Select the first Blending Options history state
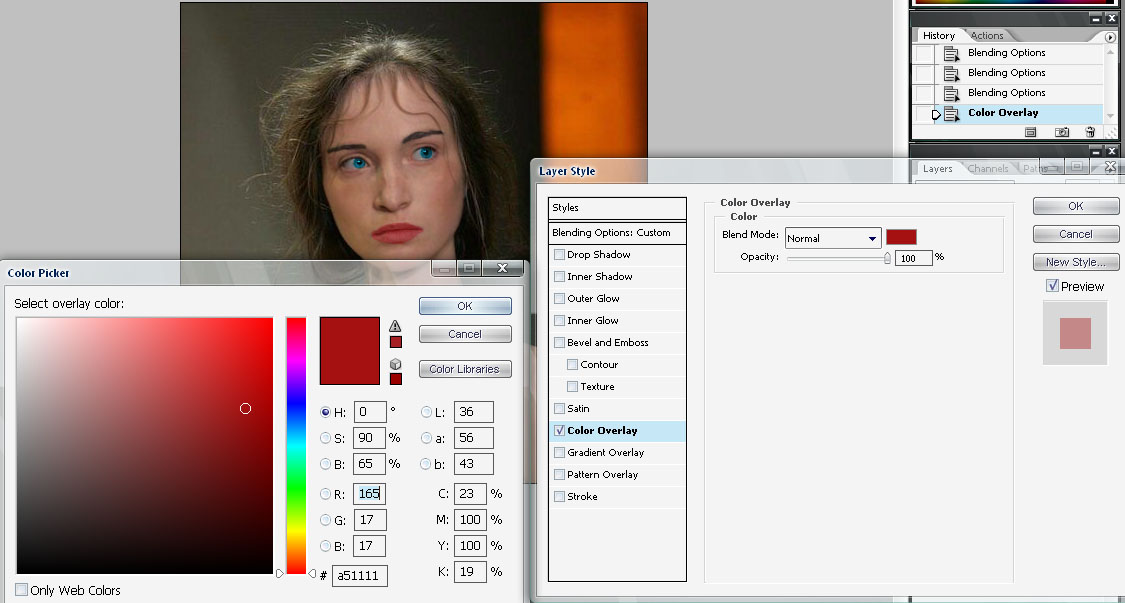Image resolution: width=1125 pixels, height=603 pixels. coord(1020,53)
